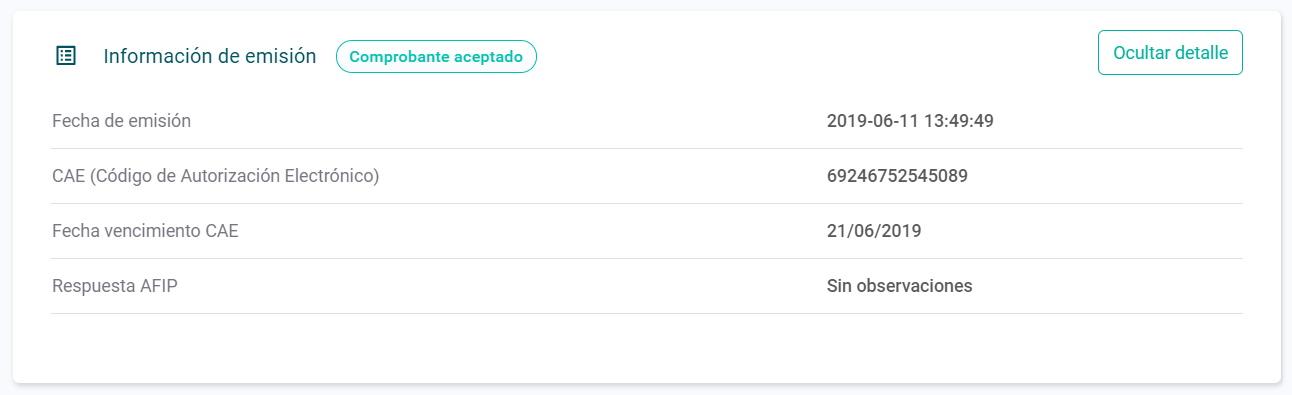Select the expiry date 21/06/2019
This screenshot has width=1292, height=395.
click(874, 231)
